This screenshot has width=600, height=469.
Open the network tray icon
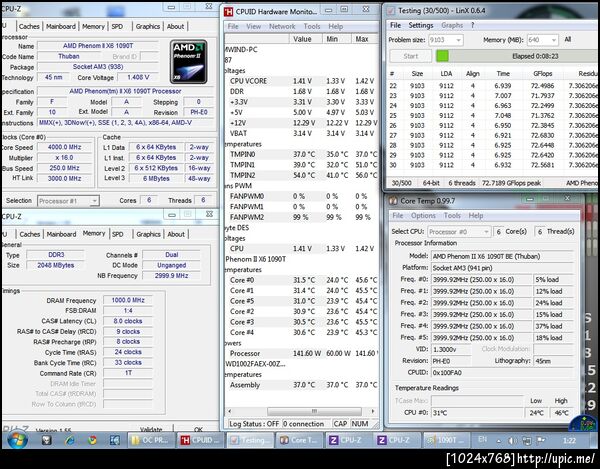[x=527, y=441]
